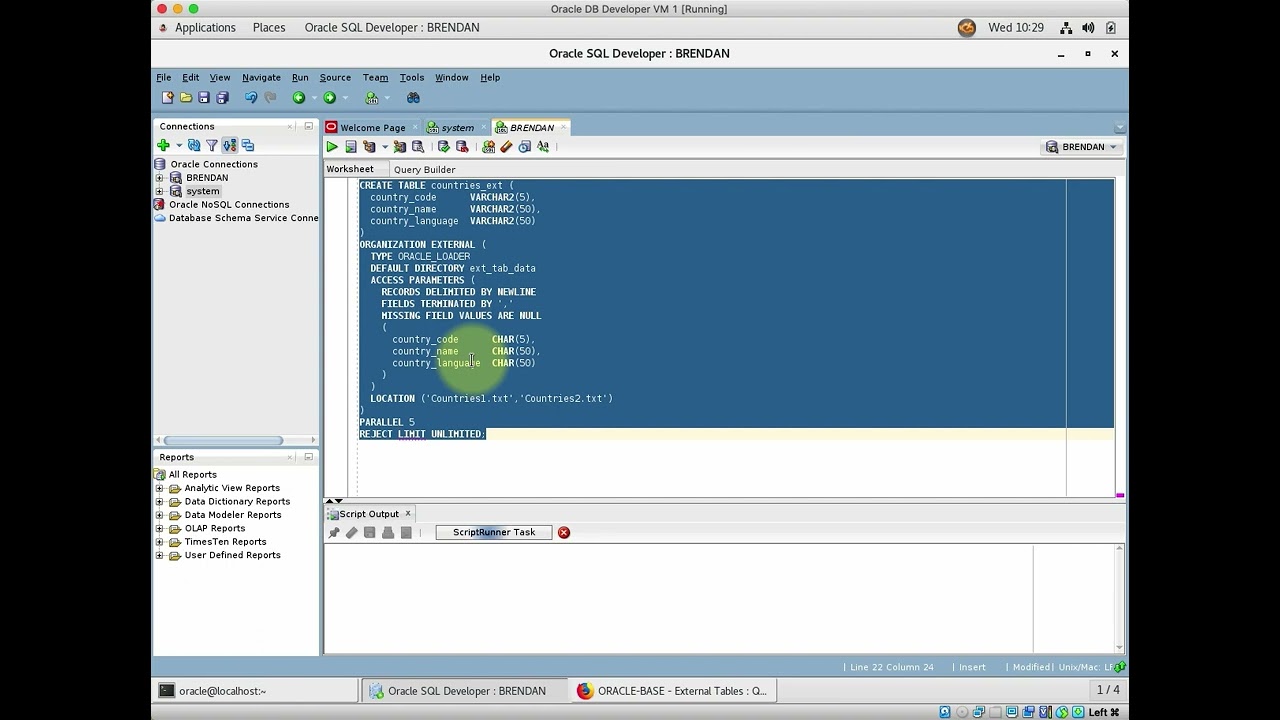
Task: Close the BRENDAN worksheet tab
Action: point(564,127)
